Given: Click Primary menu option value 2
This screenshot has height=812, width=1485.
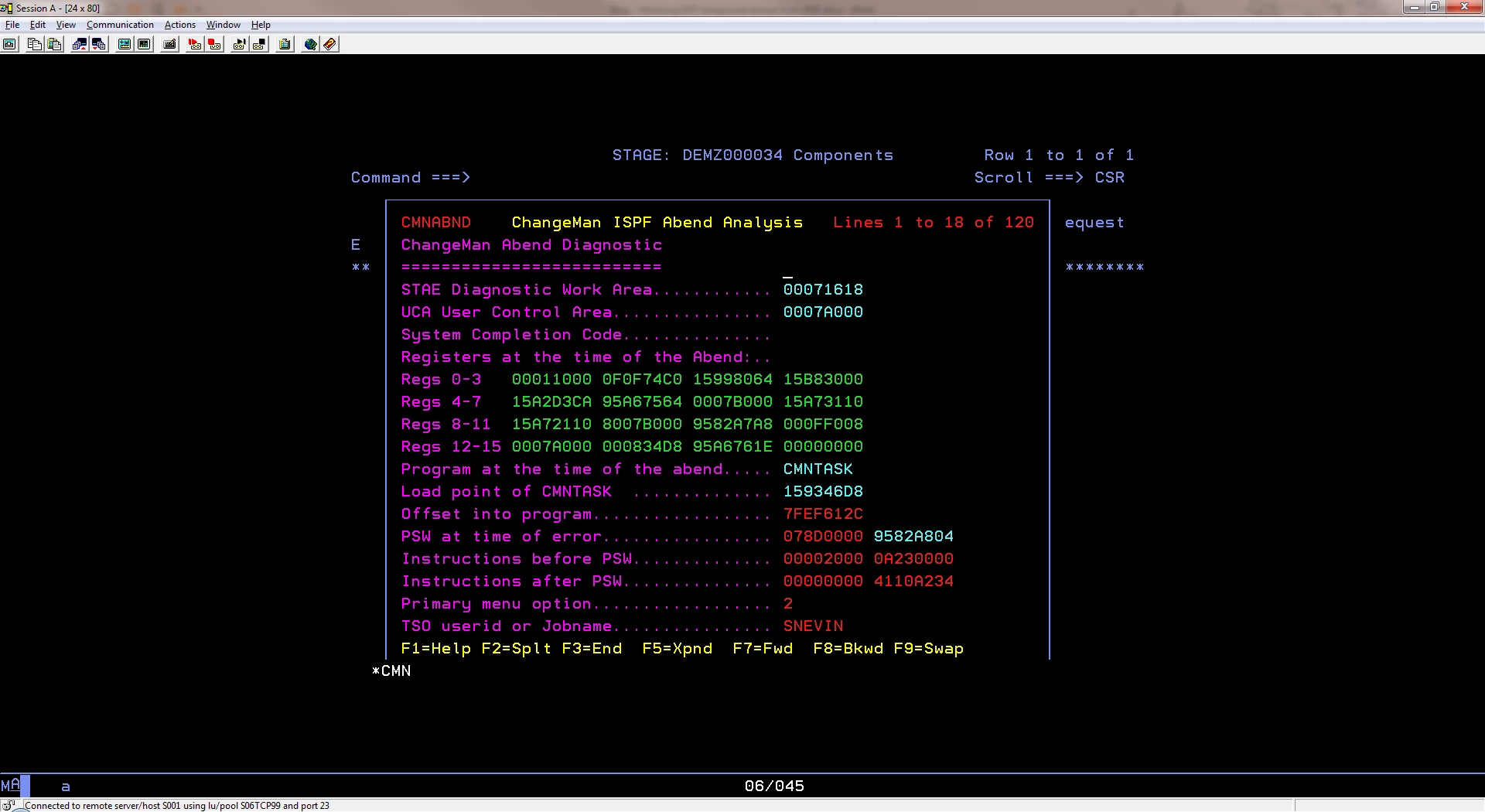Looking at the screenshot, I should (788, 604).
